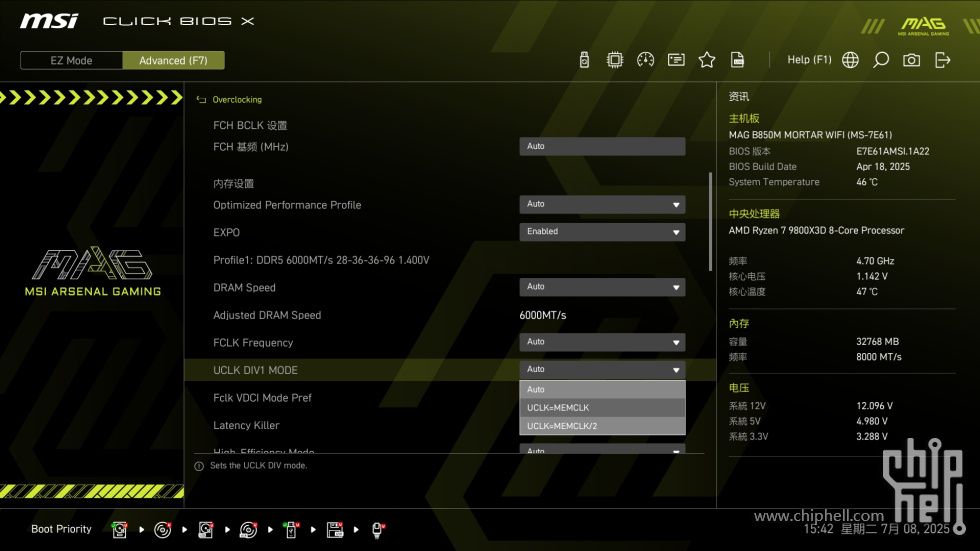Image resolution: width=980 pixels, height=551 pixels.
Task: Click the 6000MT/s adjusted speed value
Action: coord(542,315)
